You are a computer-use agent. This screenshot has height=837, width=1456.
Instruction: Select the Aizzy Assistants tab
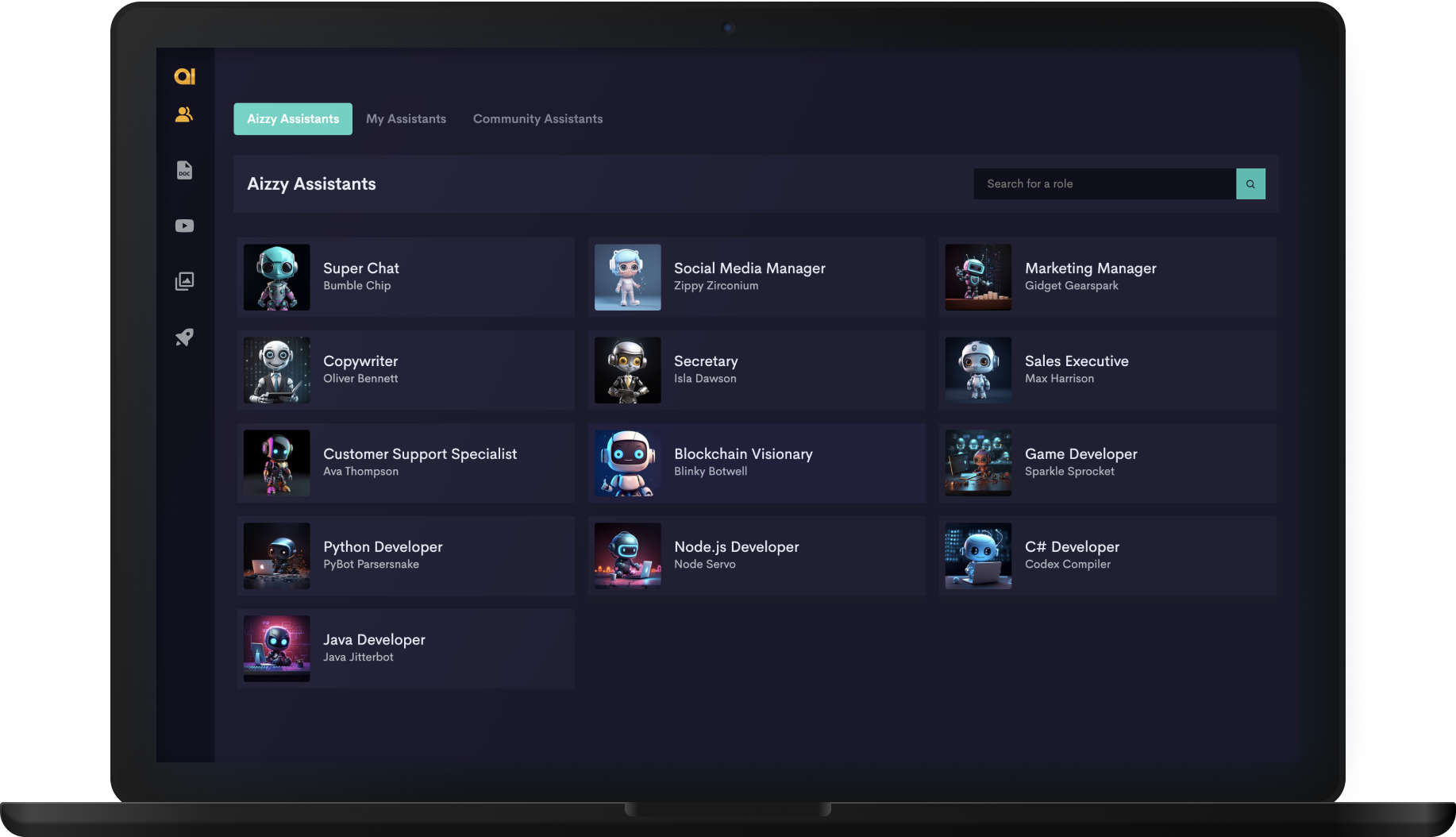pyautogui.click(x=293, y=119)
